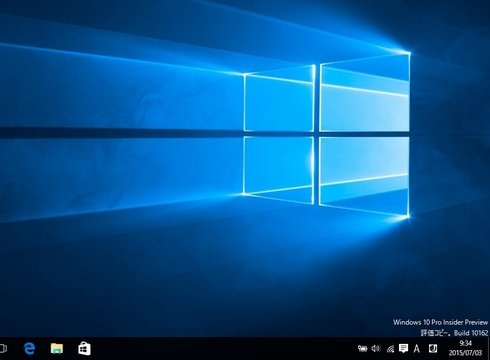The image size is (490, 360).
Task: Click the Japanese IME "J" tray icon
Action: [x=433, y=349]
